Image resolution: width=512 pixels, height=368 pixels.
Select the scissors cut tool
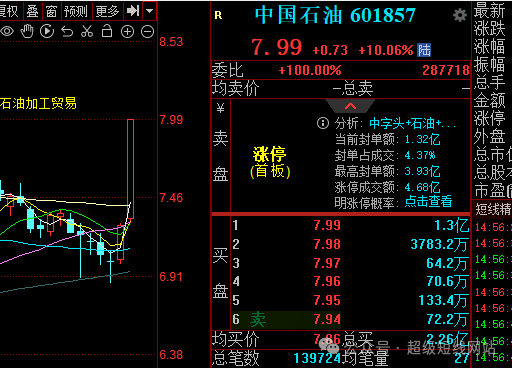[x=87, y=31]
